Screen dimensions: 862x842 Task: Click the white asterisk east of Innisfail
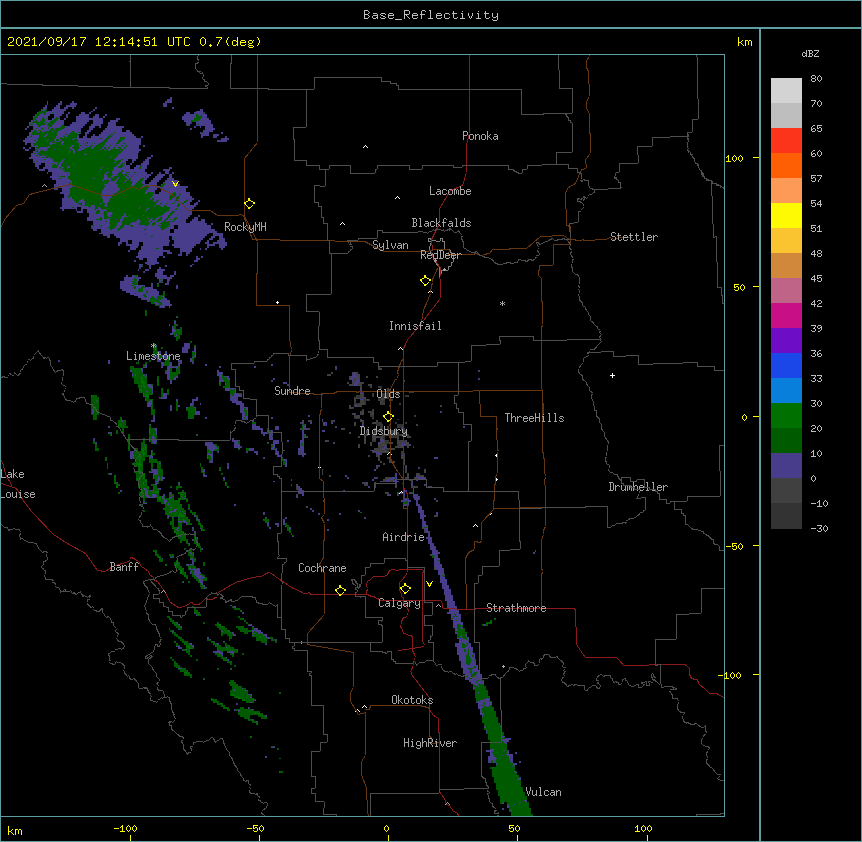click(502, 303)
